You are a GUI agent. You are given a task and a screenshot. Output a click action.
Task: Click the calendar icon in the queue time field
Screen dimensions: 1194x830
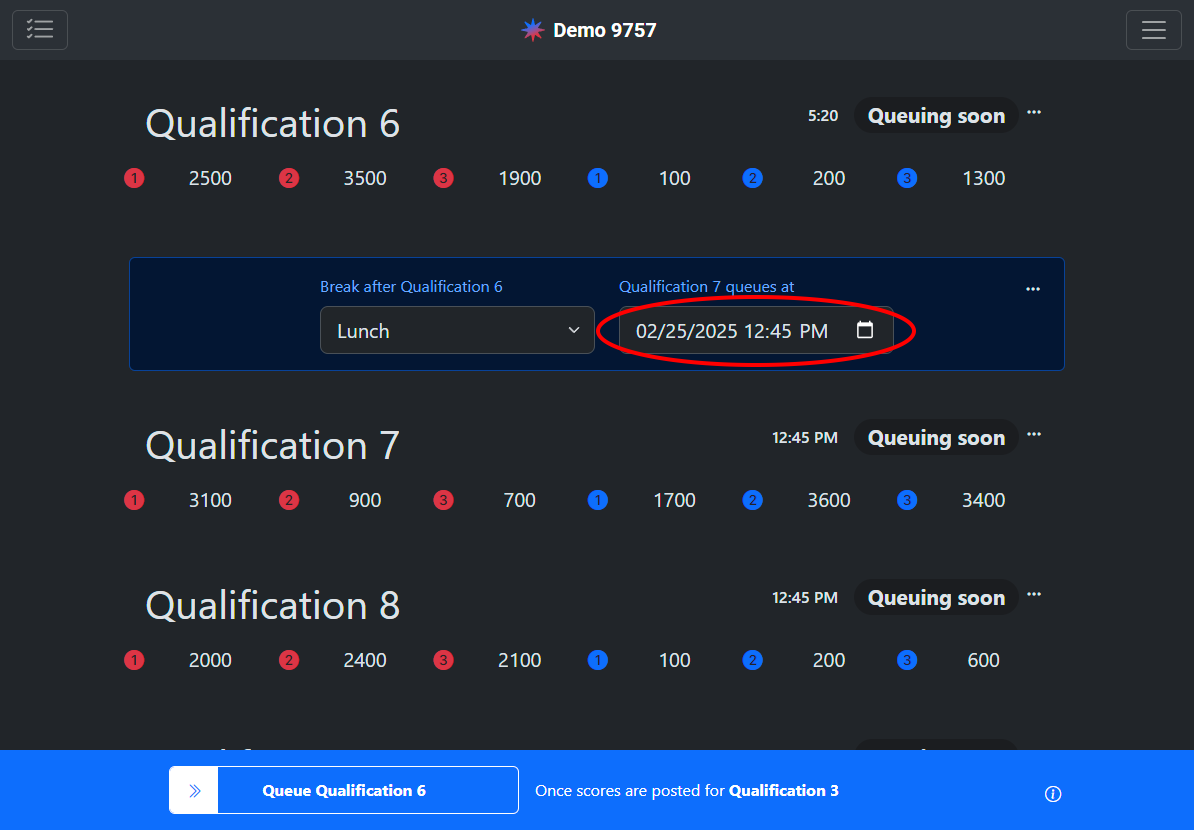pyautogui.click(x=865, y=330)
